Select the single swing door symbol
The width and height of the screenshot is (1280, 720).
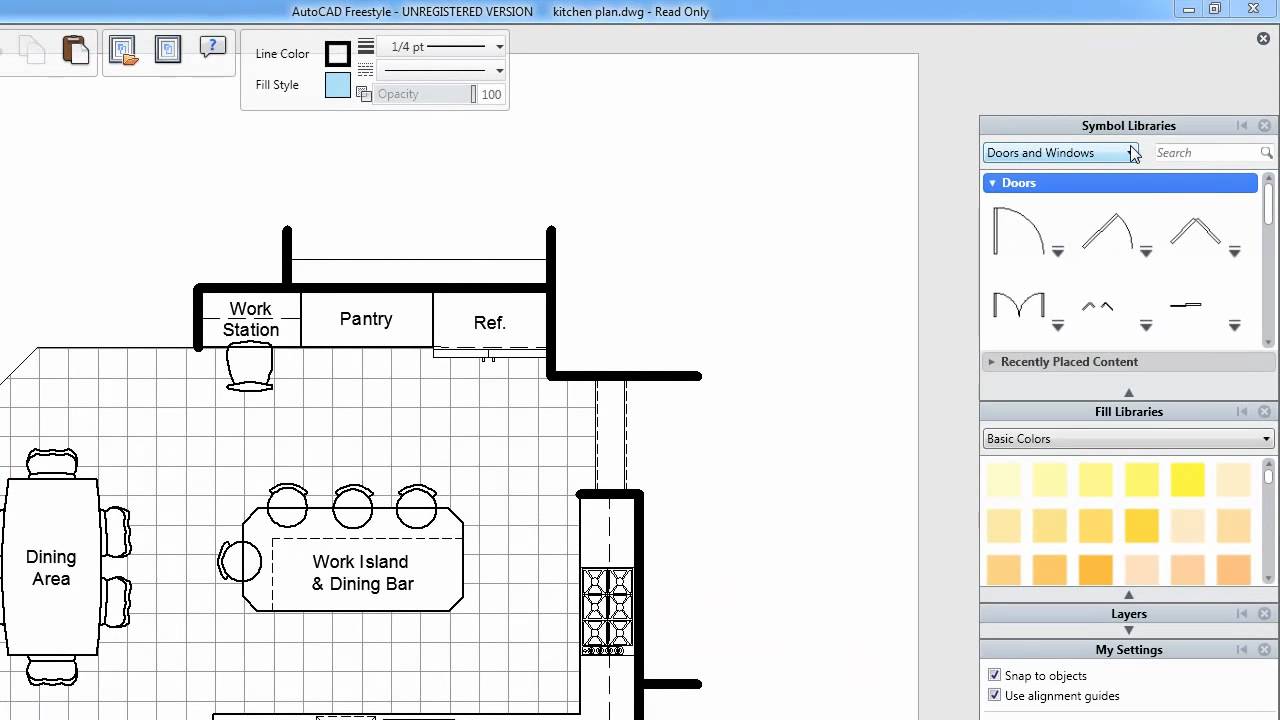click(1017, 231)
